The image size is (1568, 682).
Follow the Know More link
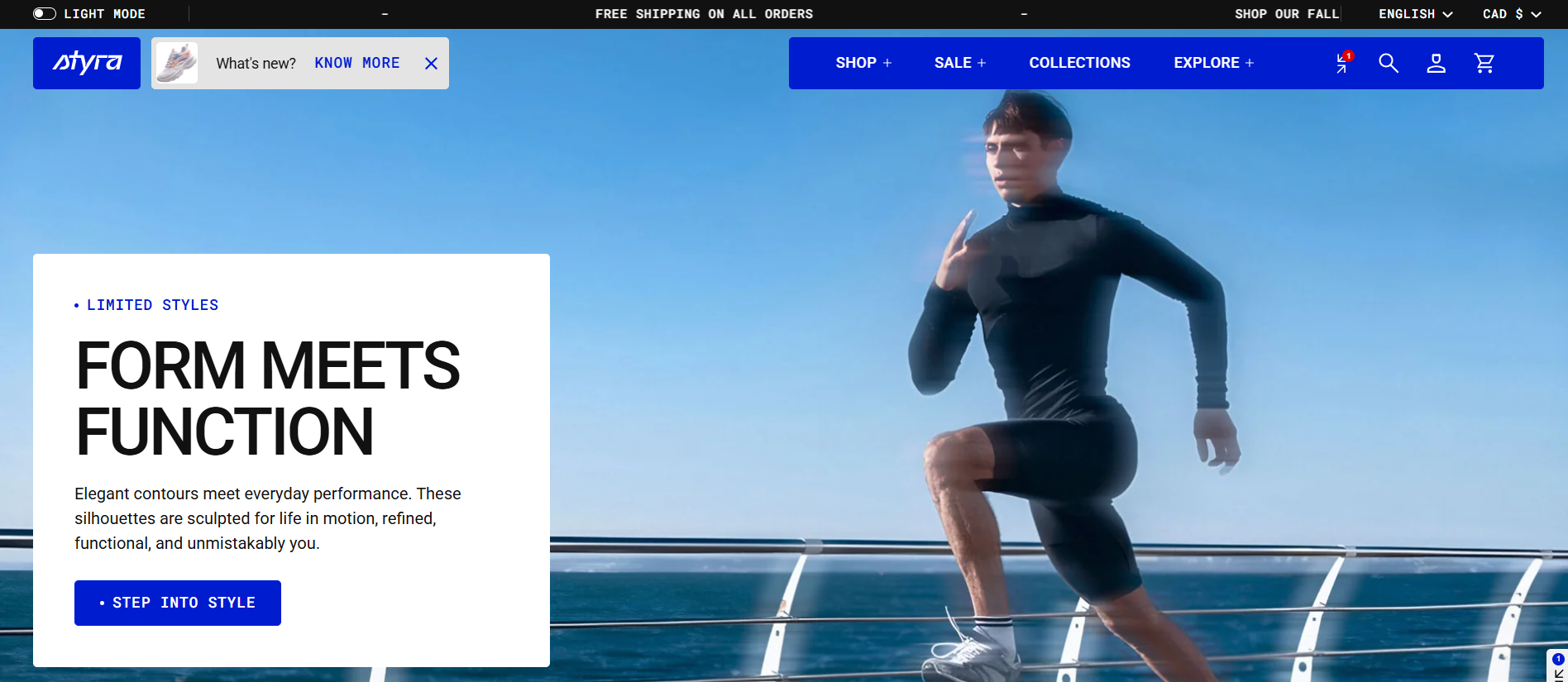357,63
